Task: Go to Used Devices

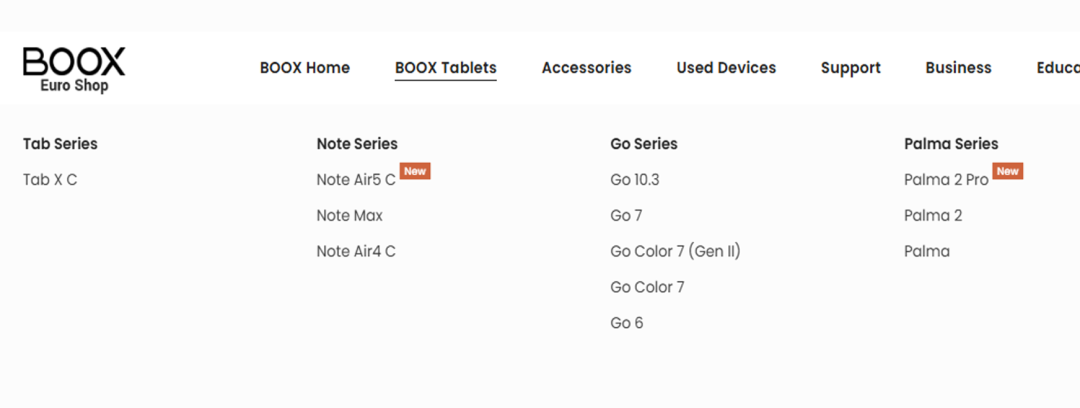Action: [726, 68]
